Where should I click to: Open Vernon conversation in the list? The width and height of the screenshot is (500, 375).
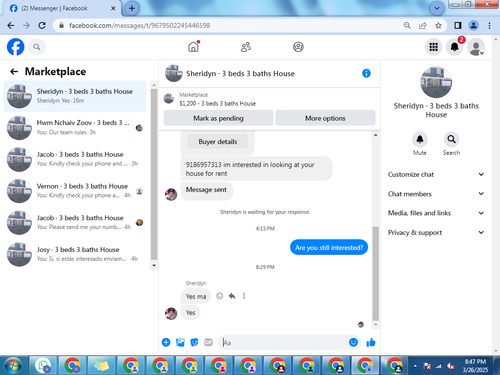coord(75,191)
